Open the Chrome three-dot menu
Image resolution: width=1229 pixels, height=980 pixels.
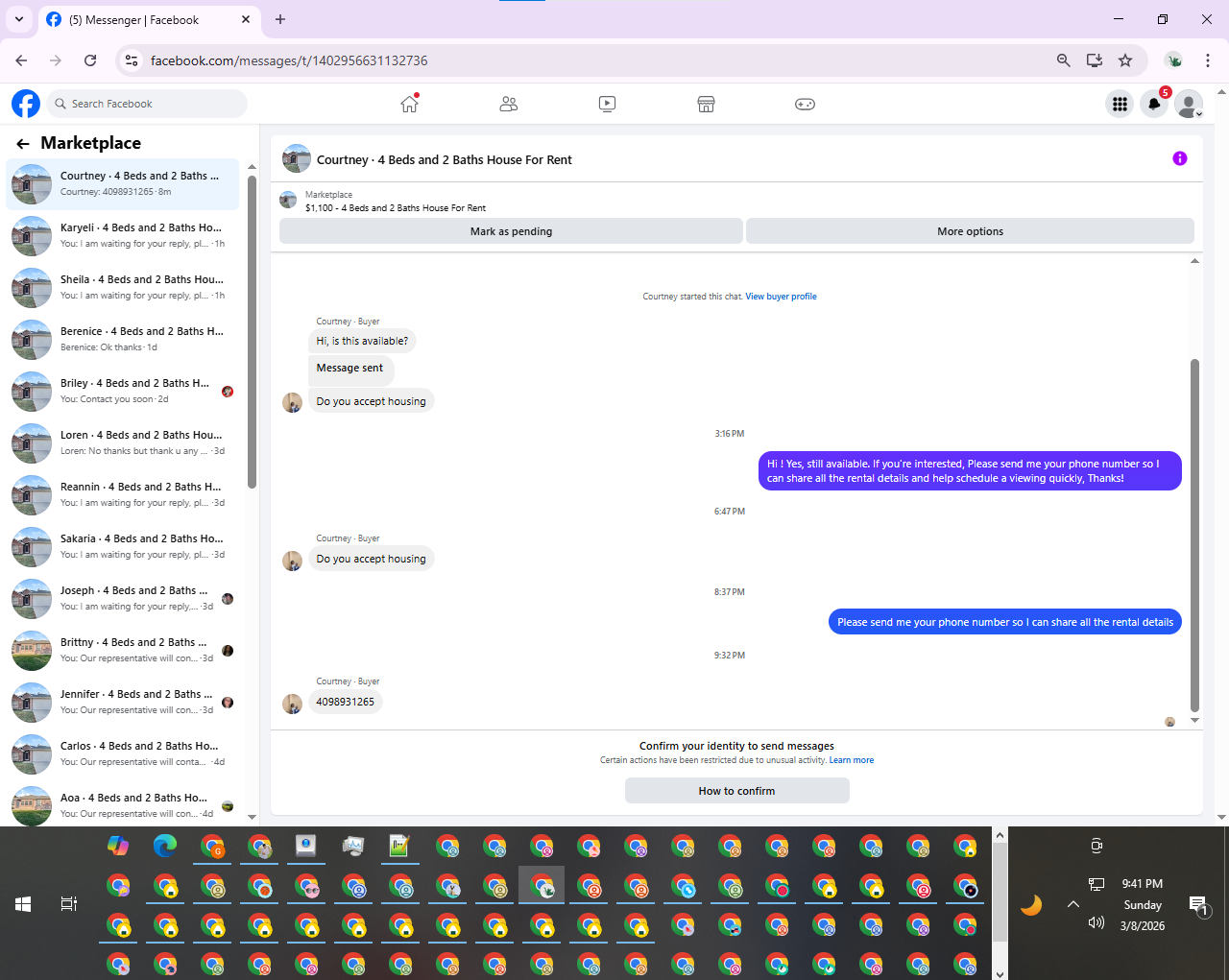point(1208,60)
